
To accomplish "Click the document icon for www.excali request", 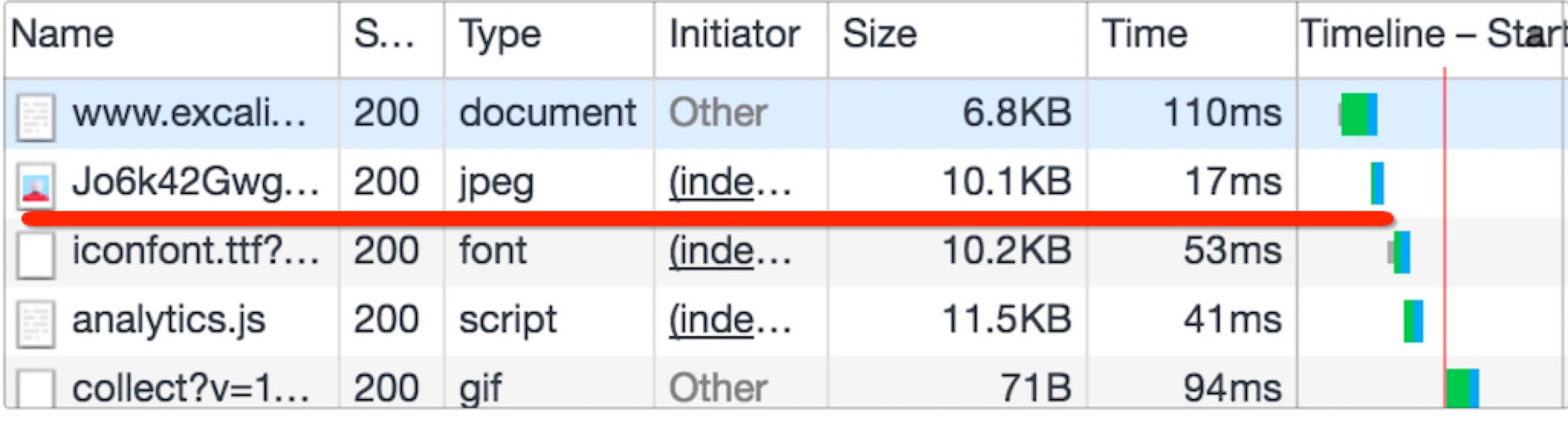I will [36, 117].
